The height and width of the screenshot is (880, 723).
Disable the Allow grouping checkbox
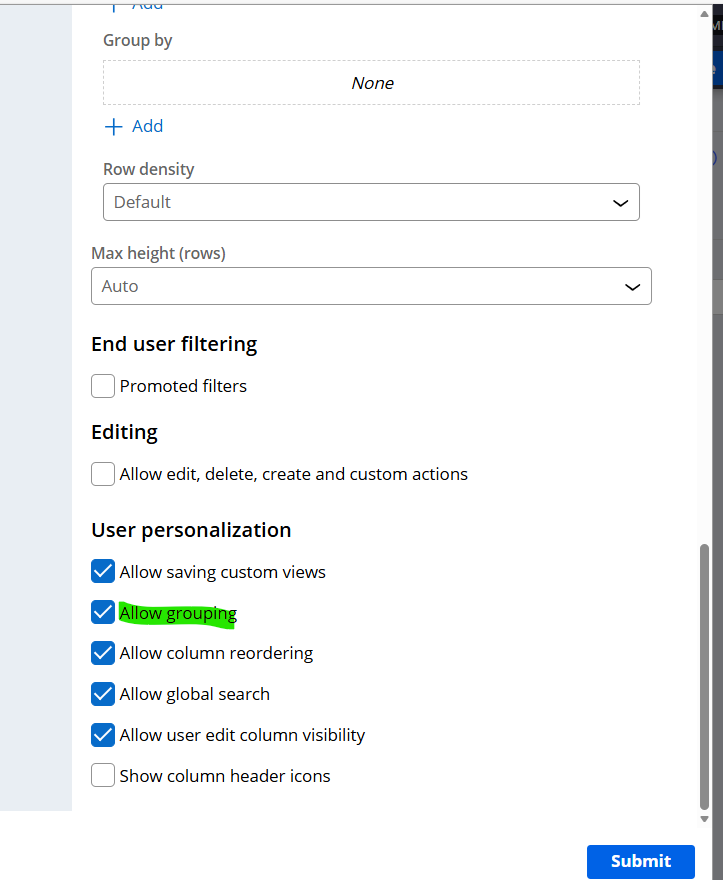[103, 612]
